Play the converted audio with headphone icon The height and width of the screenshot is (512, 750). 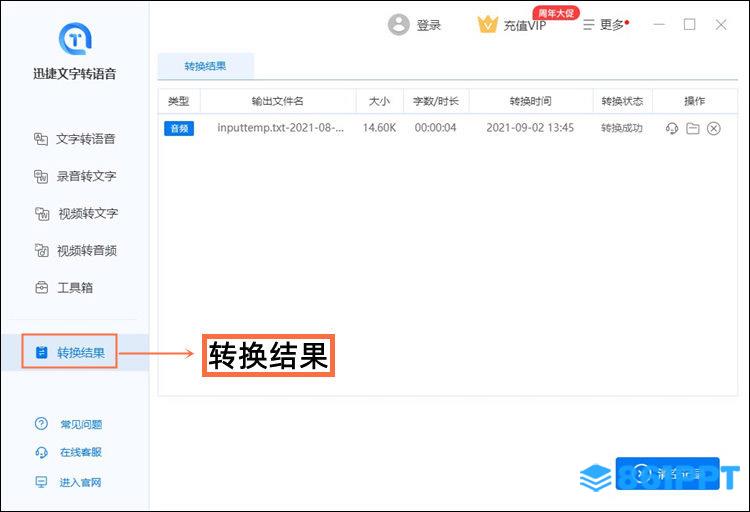pyautogui.click(x=672, y=128)
